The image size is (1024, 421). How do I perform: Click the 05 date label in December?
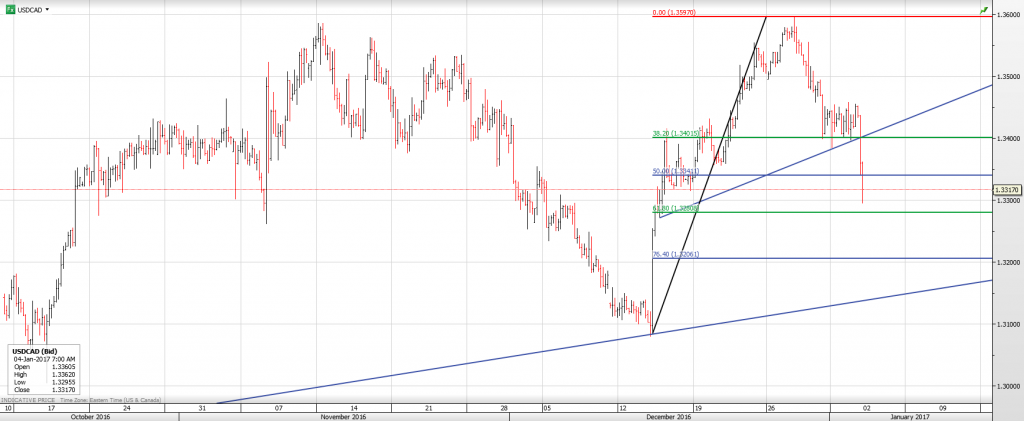tap(547, 408)
